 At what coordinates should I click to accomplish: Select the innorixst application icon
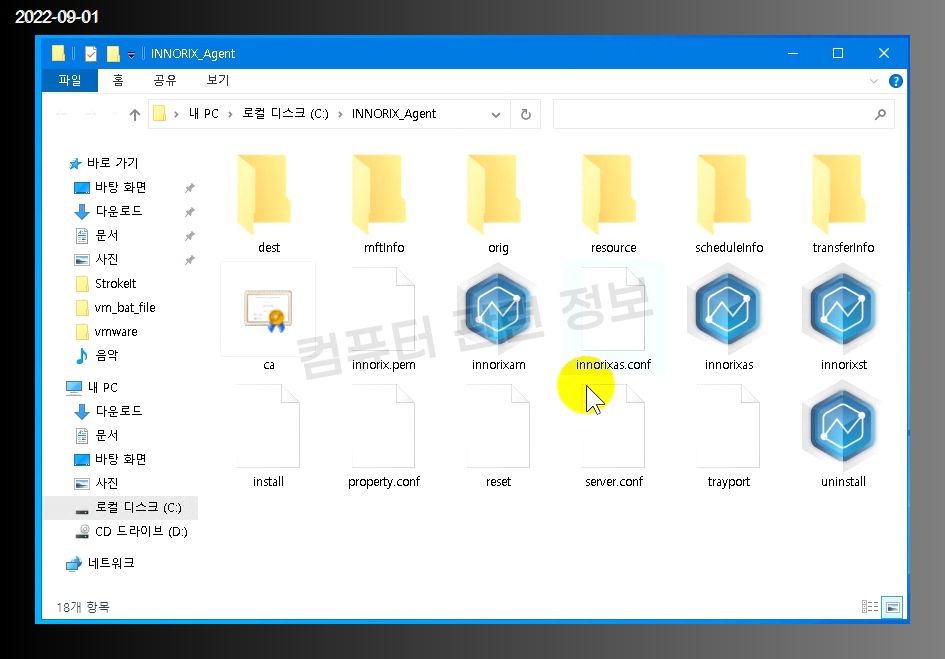point(843,318)
